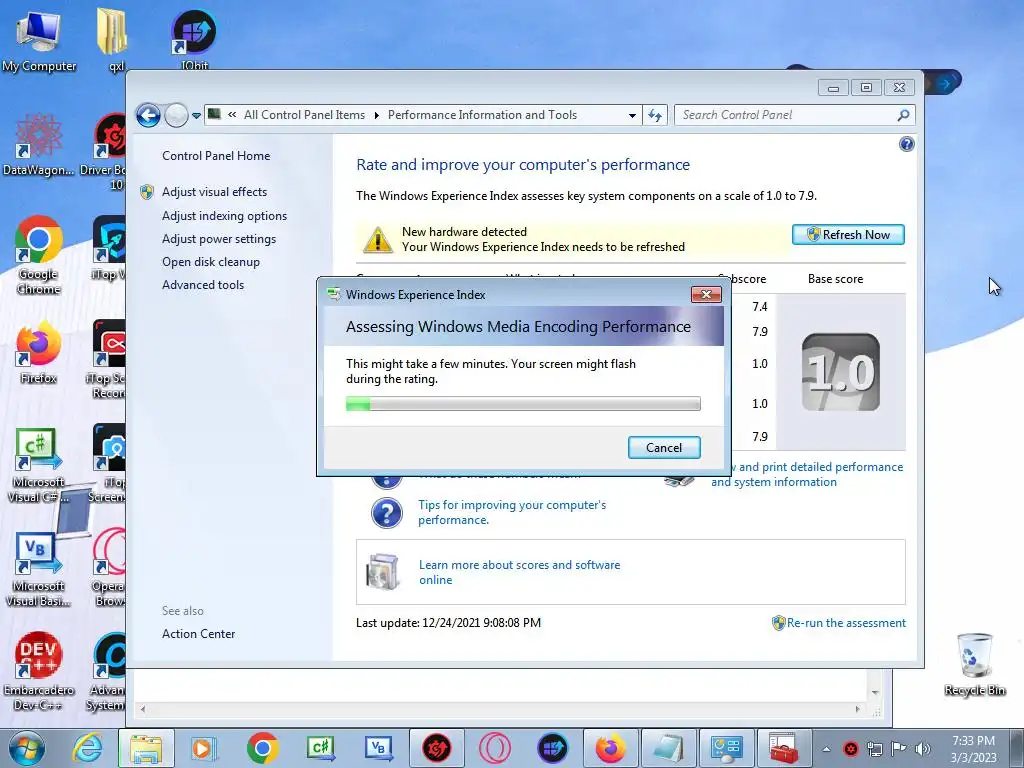1024x768 pixels.
Task: Click the 1.0 base score badge
Action: tap(840, 372)
